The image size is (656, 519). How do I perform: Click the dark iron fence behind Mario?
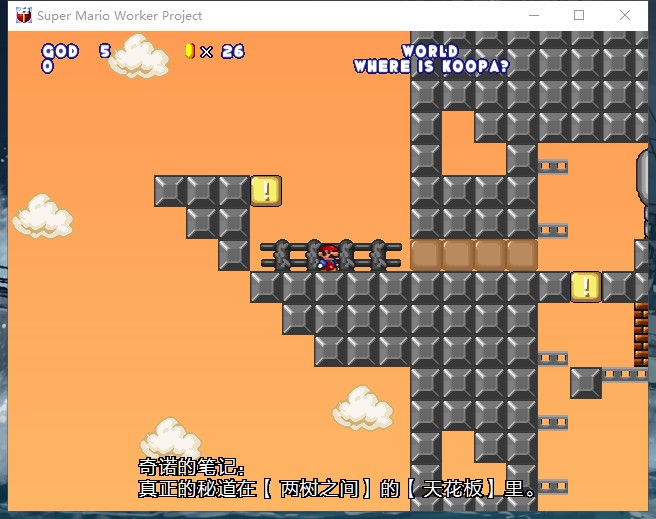point(331,254)
